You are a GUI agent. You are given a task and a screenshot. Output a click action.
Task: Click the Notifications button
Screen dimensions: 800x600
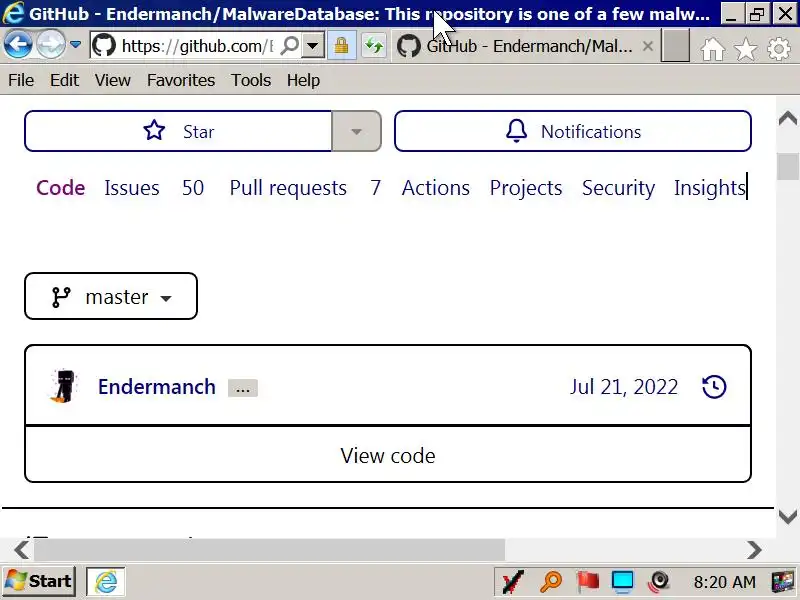tap(572, 131)
